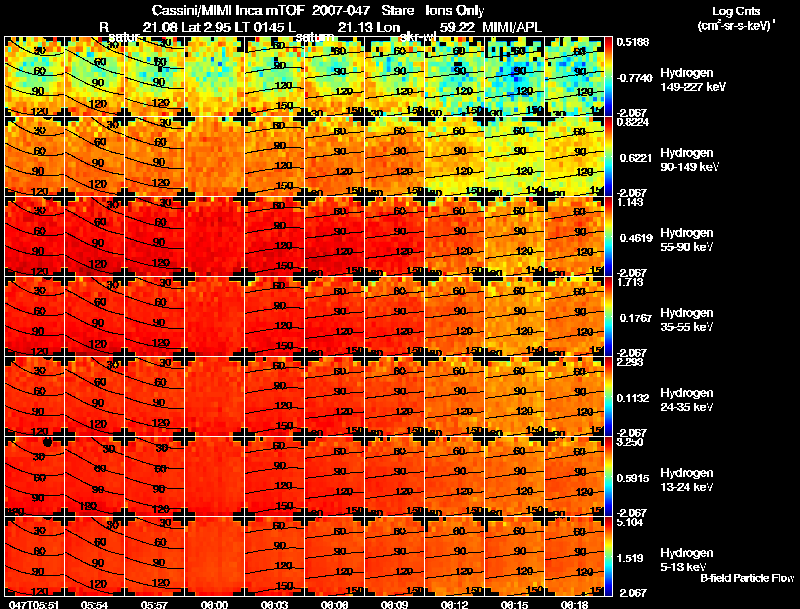The image size is (800, 609).
Task: Click the '06:12' time label
Action: [455, 604]
